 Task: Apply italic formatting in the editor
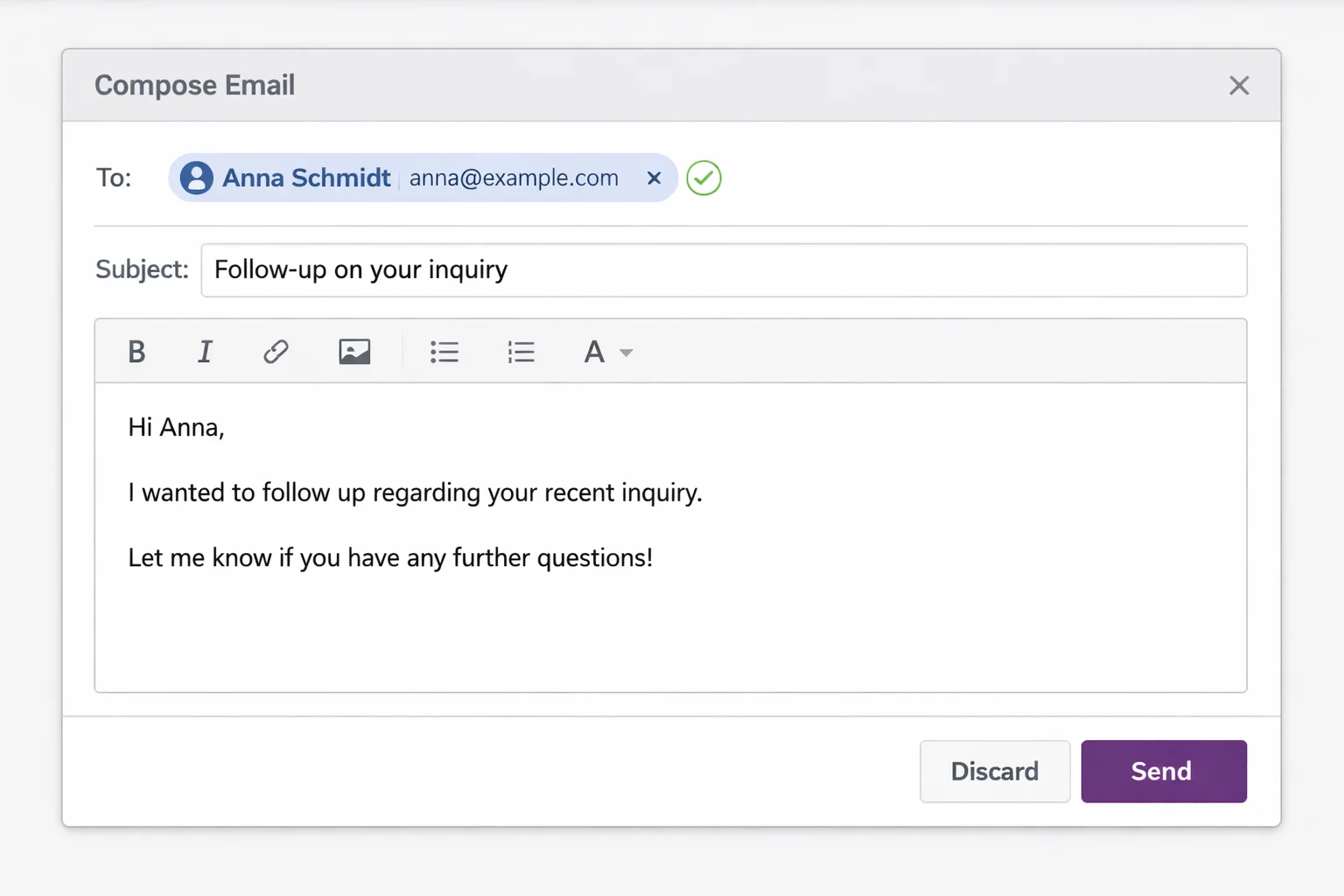(205, 351)
